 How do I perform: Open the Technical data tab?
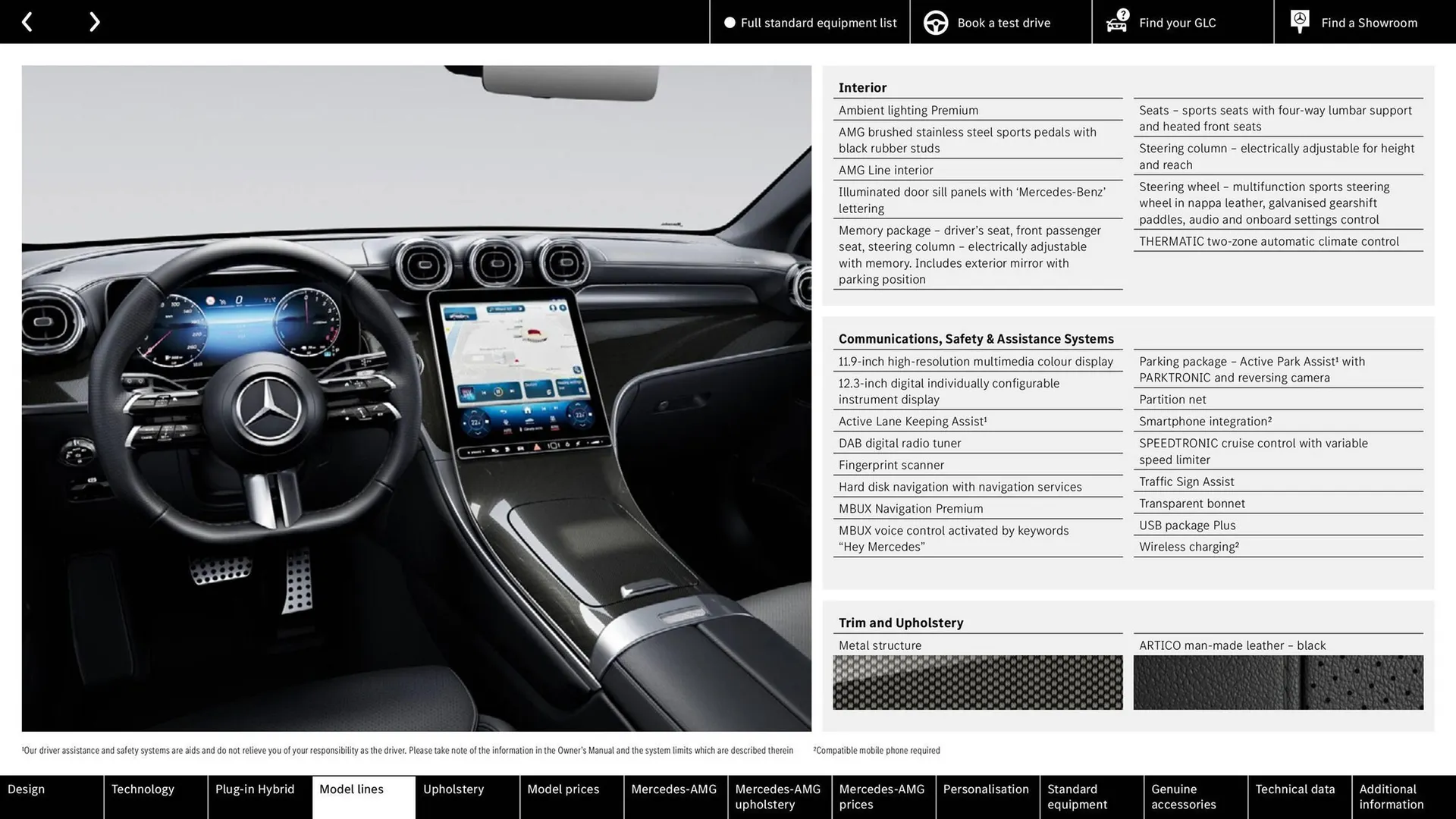1294,789
